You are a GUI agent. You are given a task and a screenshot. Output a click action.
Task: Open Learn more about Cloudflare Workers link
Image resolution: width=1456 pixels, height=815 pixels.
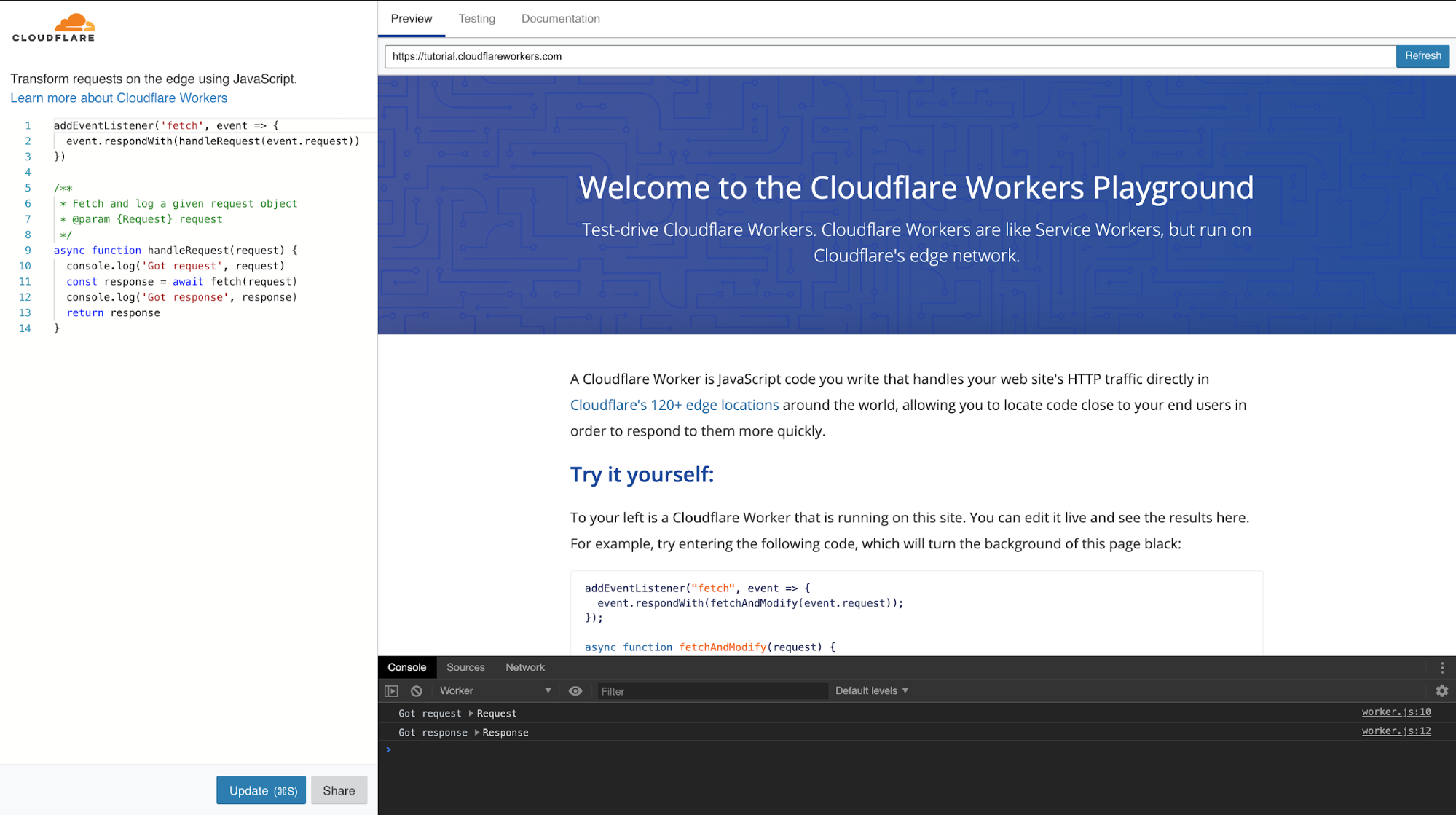(119, 98)
